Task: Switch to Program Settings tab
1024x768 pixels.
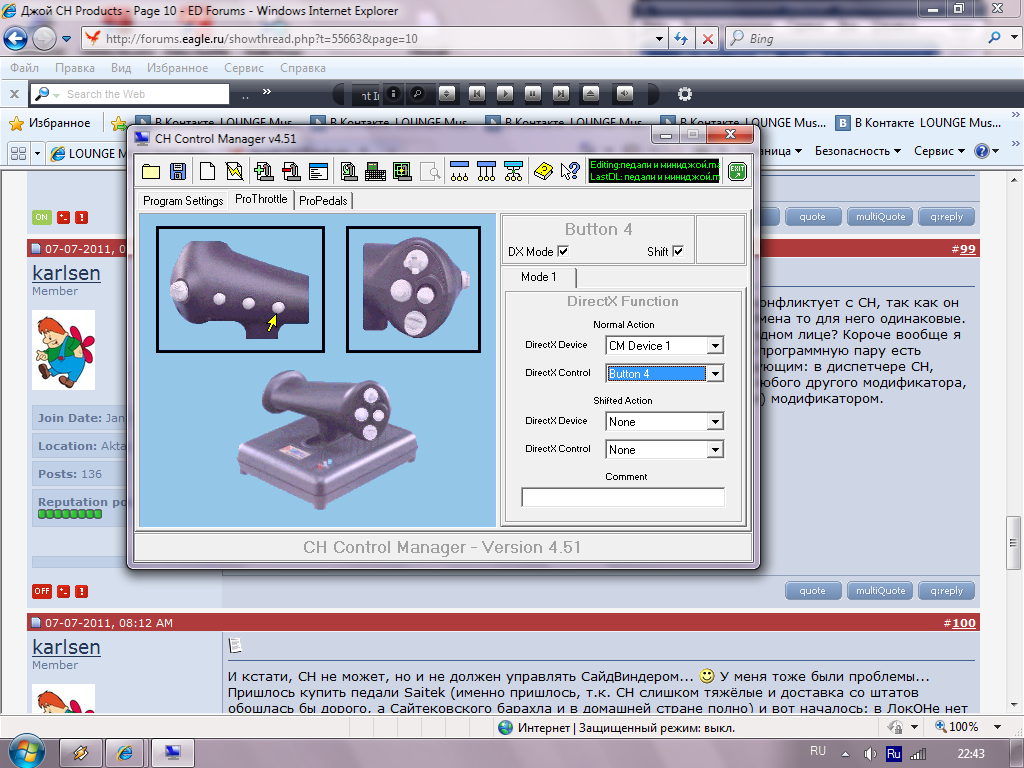Action: 183,200
